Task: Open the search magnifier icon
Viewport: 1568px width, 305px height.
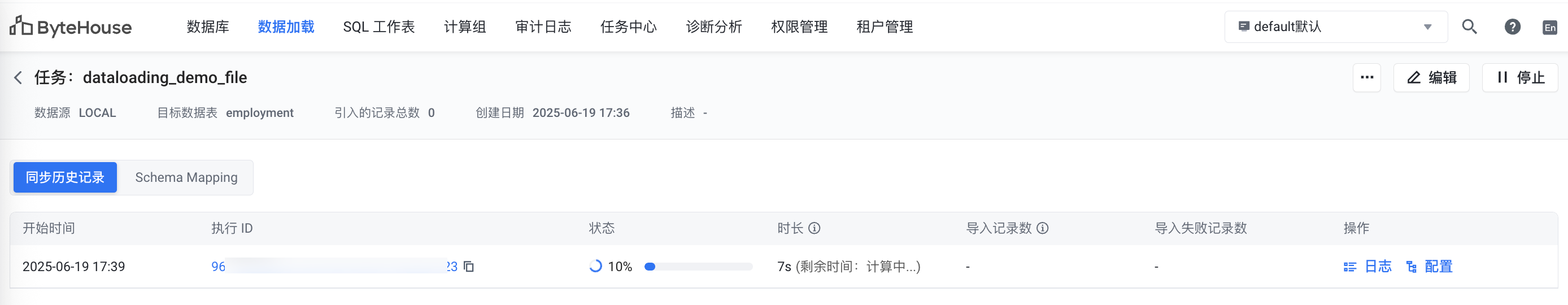Action: pyautogui.click(x=1469, y=27)
